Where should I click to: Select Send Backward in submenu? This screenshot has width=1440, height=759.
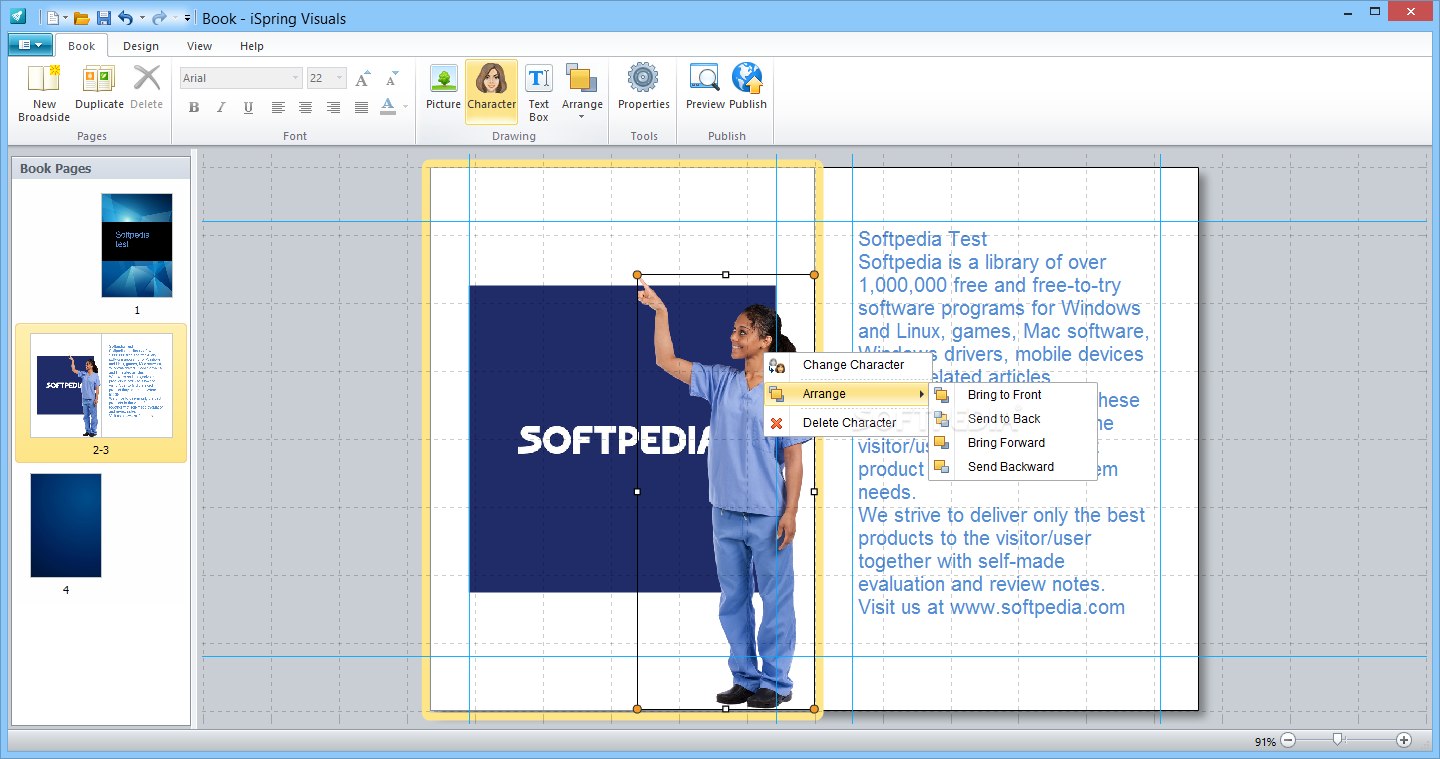tap(1013, 467)
